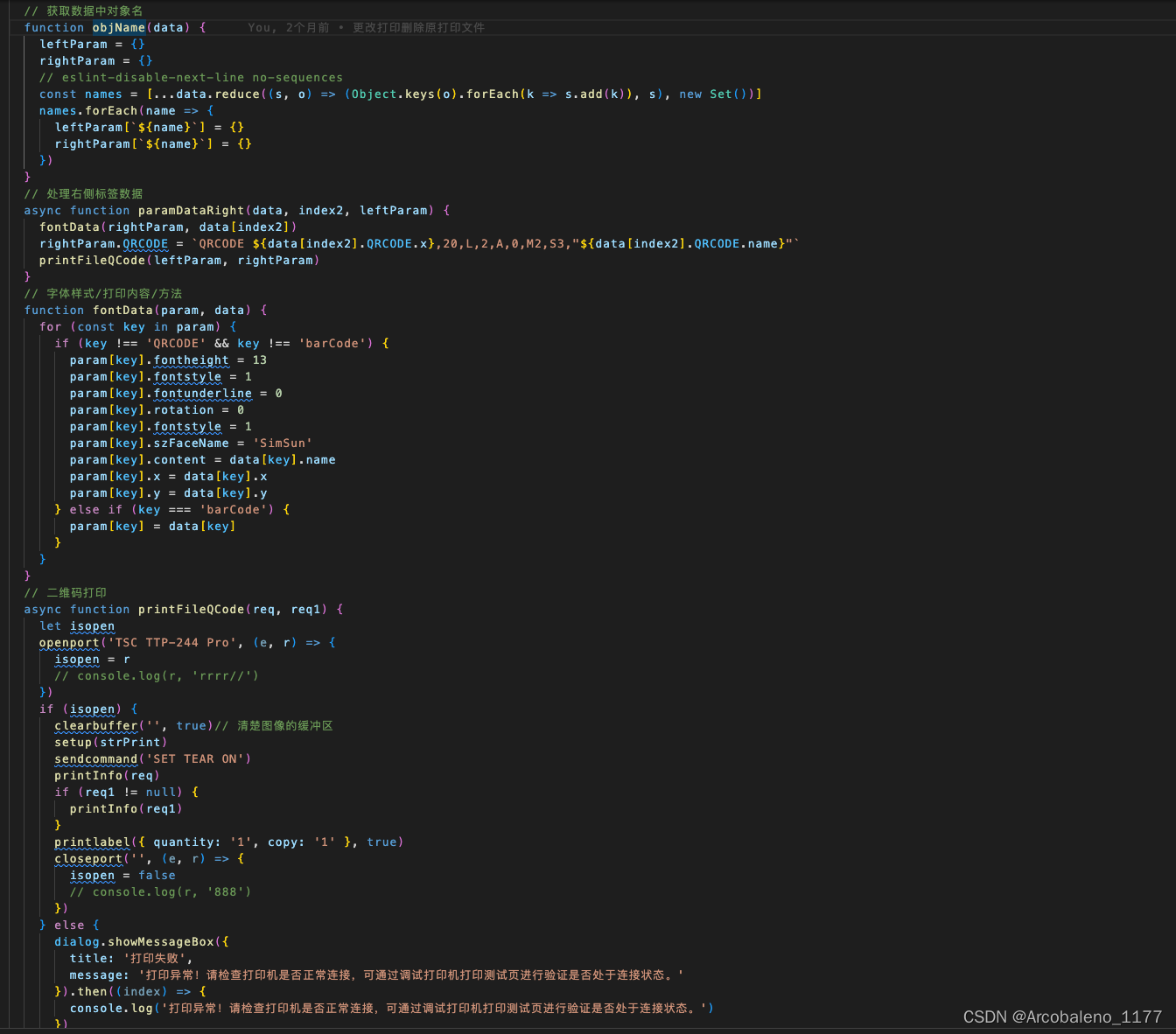Click the printInfo(req) call

click(108, 775)
